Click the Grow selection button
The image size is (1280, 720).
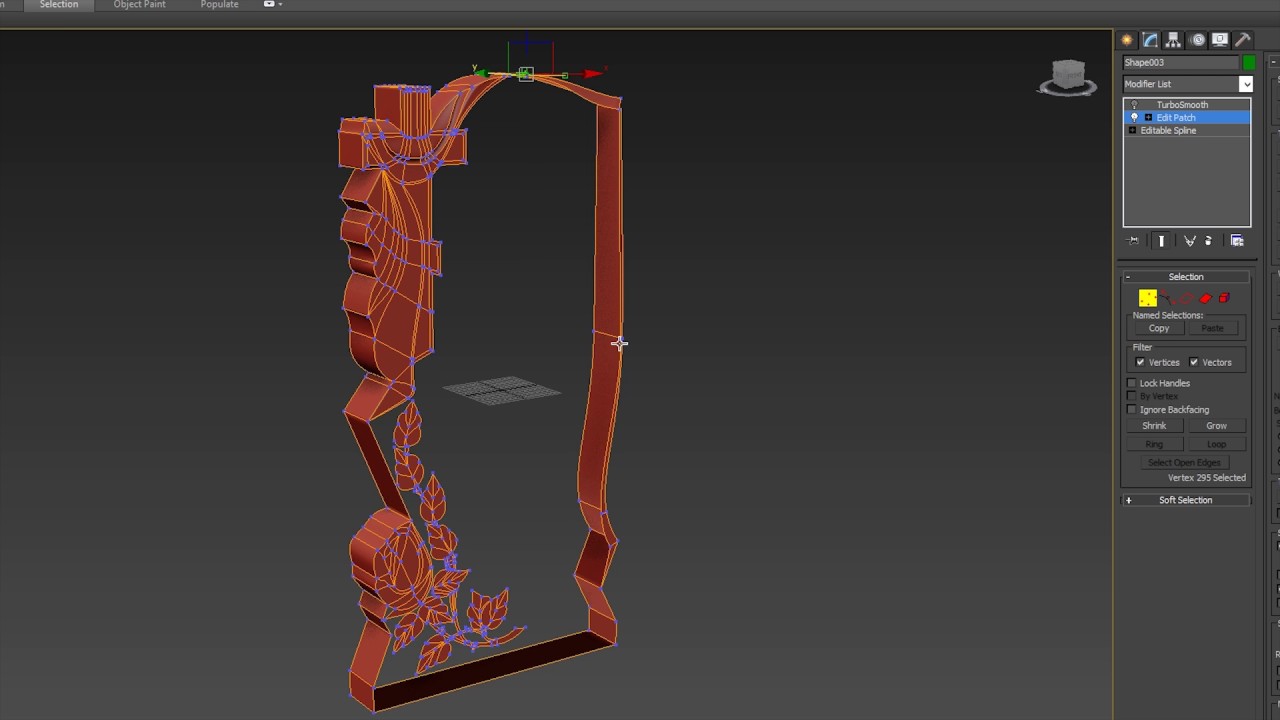[1216, 426]
